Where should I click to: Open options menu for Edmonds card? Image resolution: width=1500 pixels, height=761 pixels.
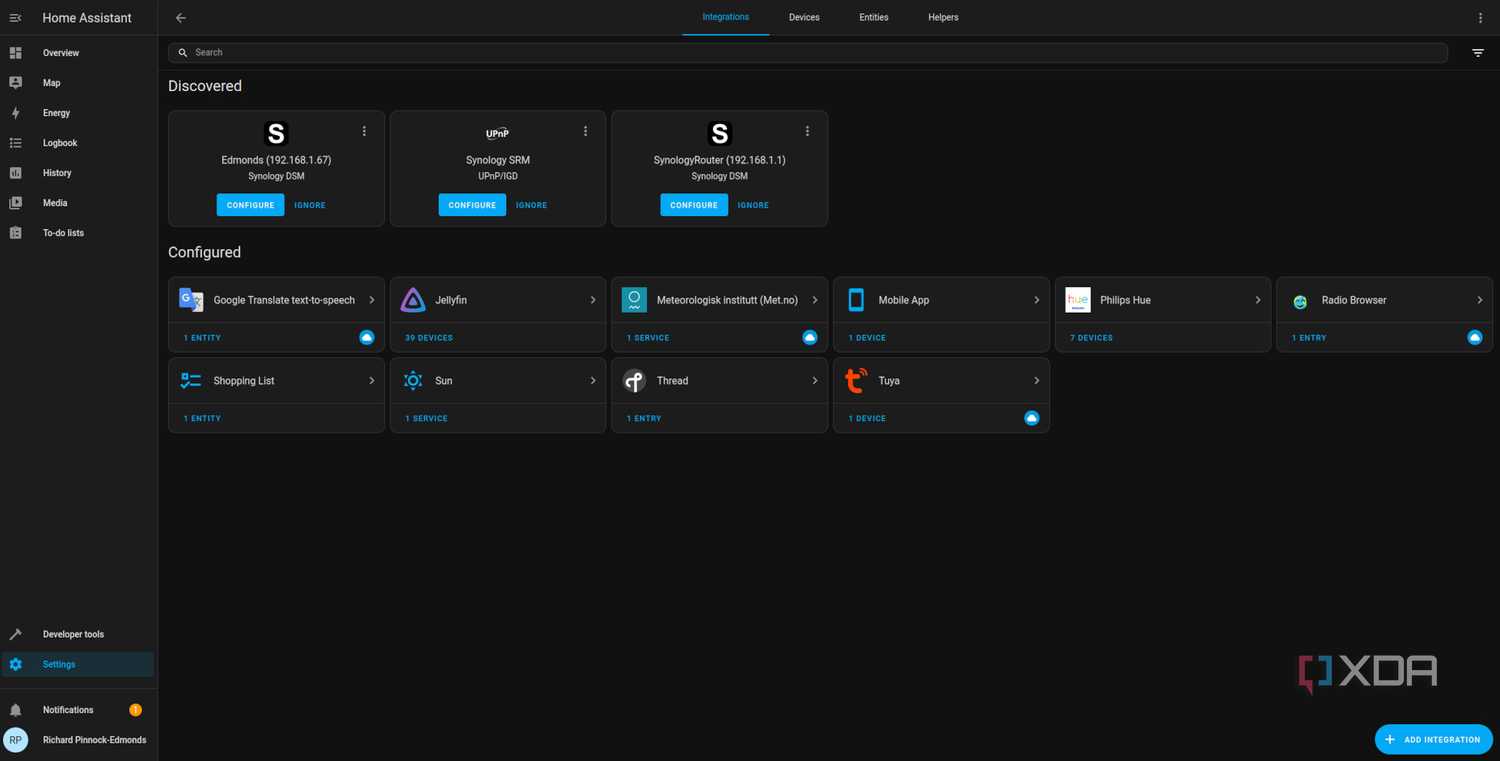[x=364, y=131]
